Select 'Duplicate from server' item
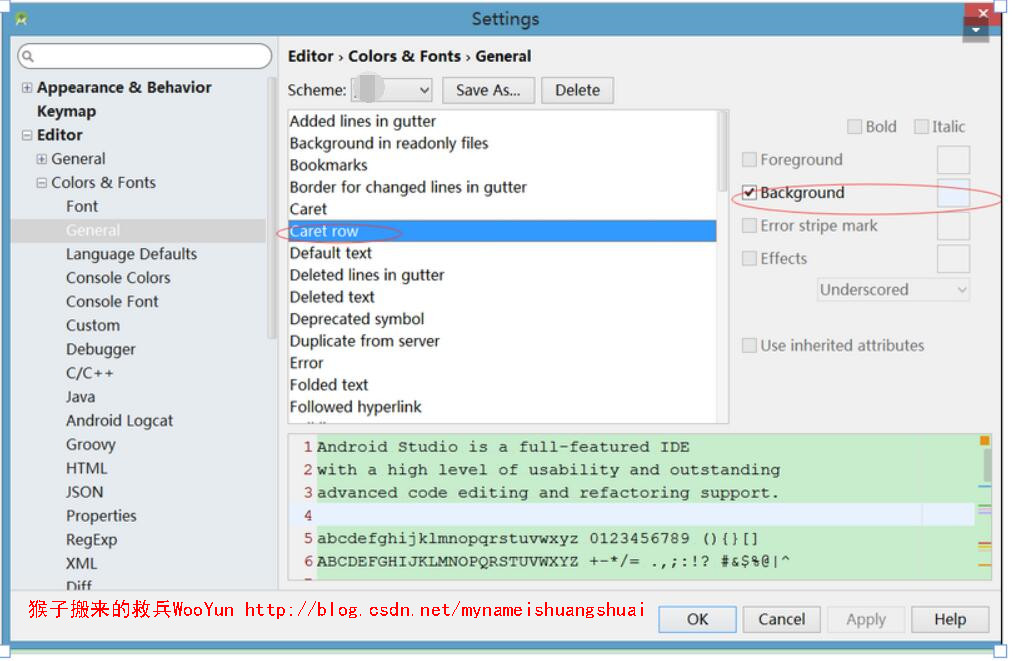This screenshot has height=661, width=1015. [x=502, y=341]
